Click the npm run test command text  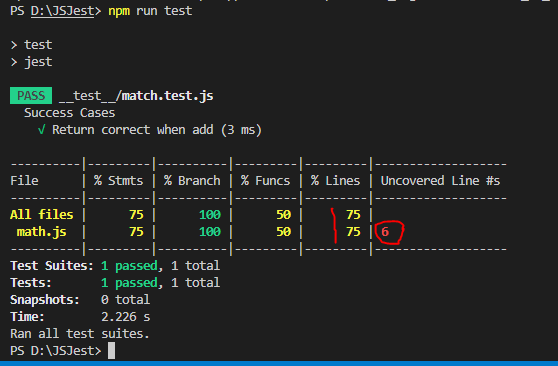150,11
